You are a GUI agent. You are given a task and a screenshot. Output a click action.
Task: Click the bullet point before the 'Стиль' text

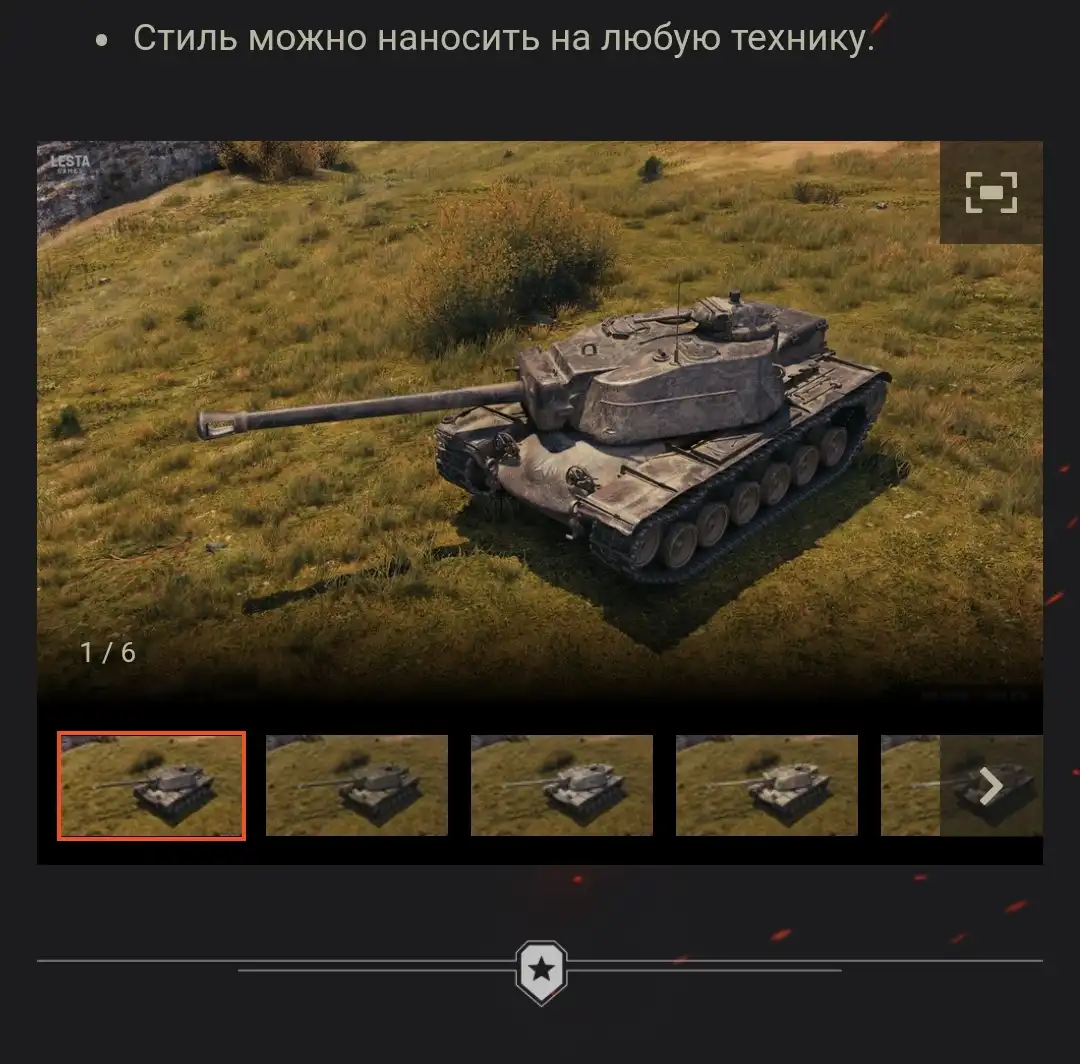(102, 41)
